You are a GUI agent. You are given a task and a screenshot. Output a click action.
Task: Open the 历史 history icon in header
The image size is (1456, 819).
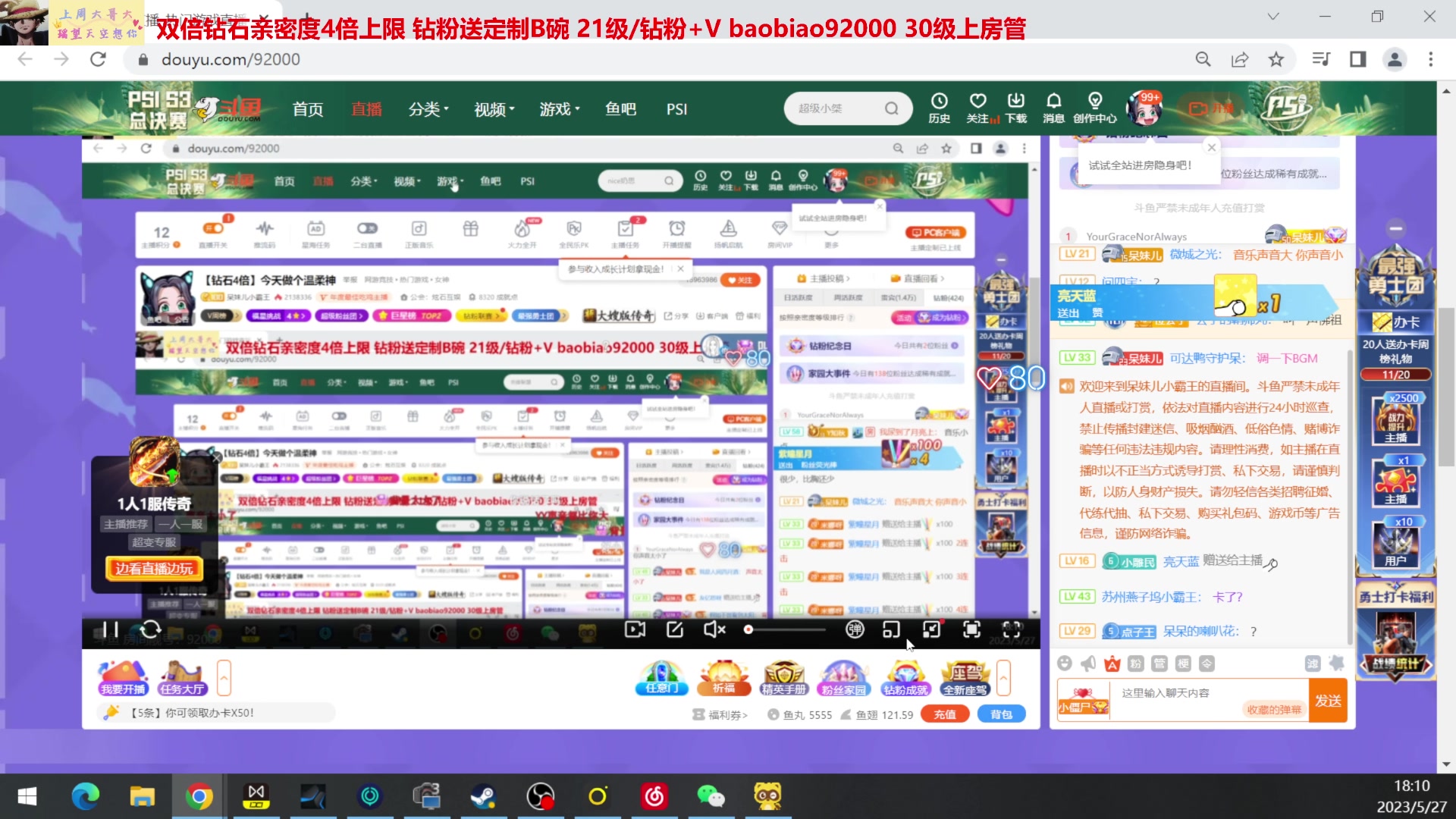tap(939, 108)
